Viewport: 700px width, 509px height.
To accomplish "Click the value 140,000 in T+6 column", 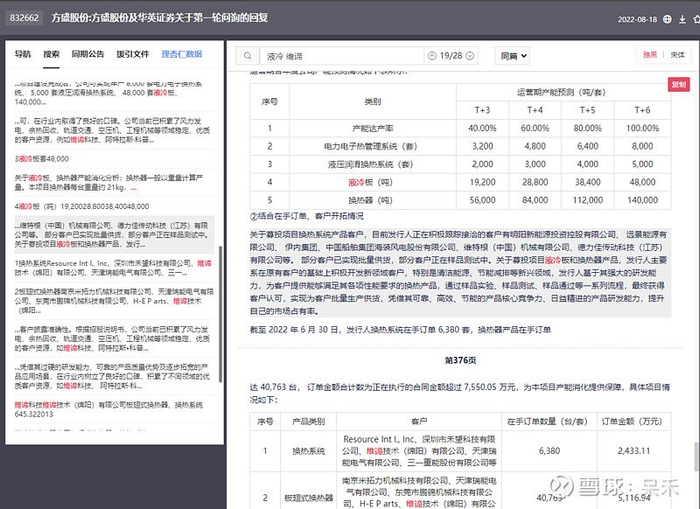I will (642, 200).
